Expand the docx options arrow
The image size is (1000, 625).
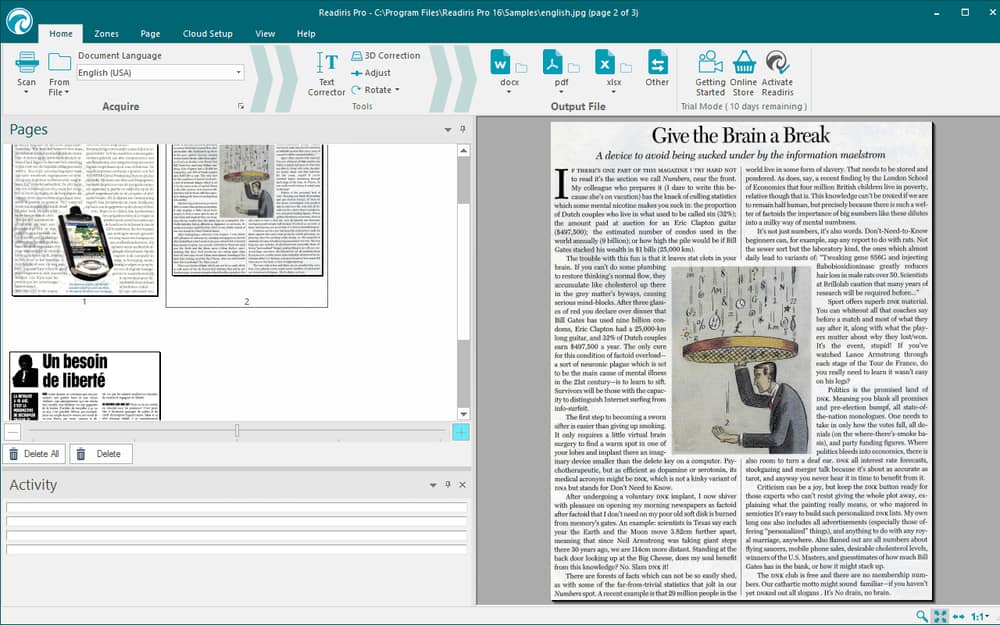(509, 92)
